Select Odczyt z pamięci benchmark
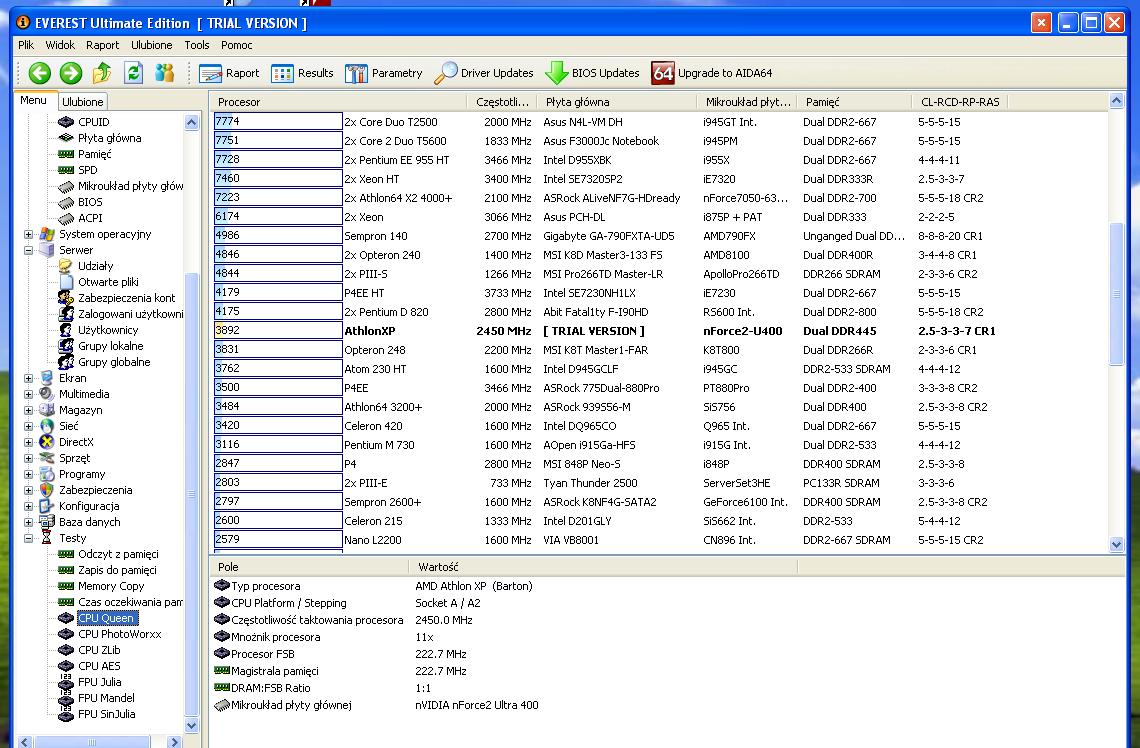Screen dimensions: 1140x748 pyautogui.click(x=118, y=554)
